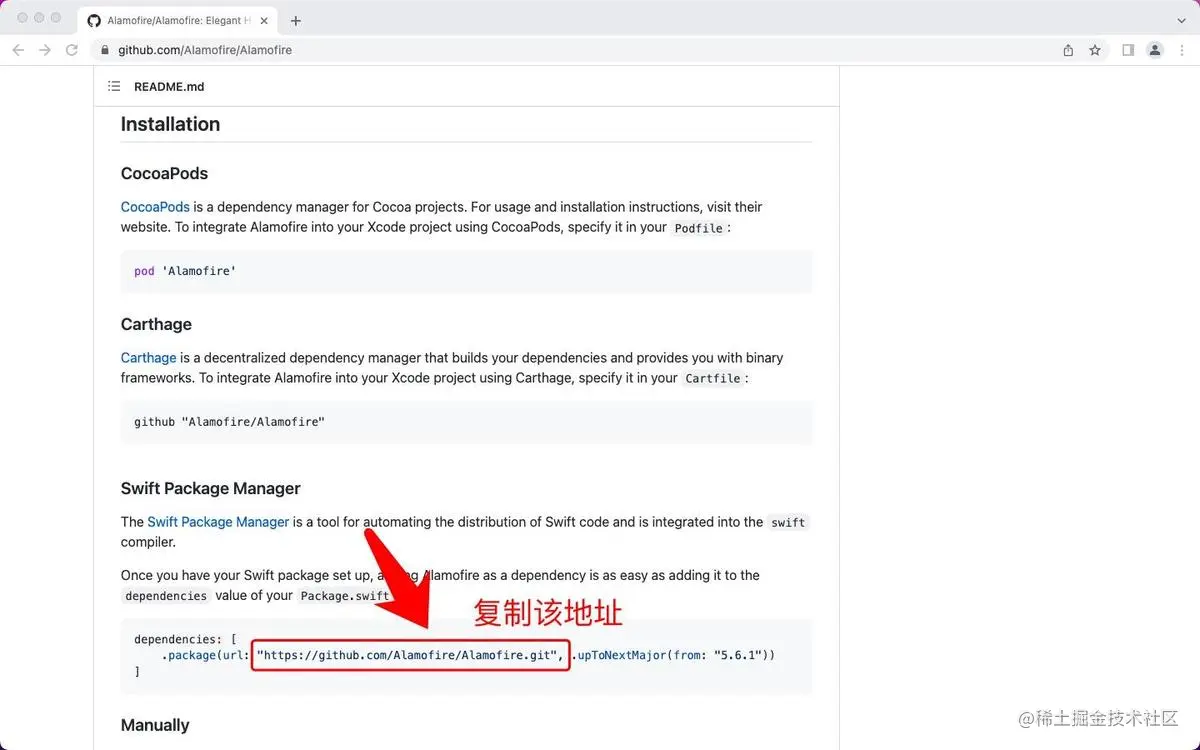Open the browser side panel icon
Screen dimensions: 1200x750
pyautogui.click(x=1128, y=50)
